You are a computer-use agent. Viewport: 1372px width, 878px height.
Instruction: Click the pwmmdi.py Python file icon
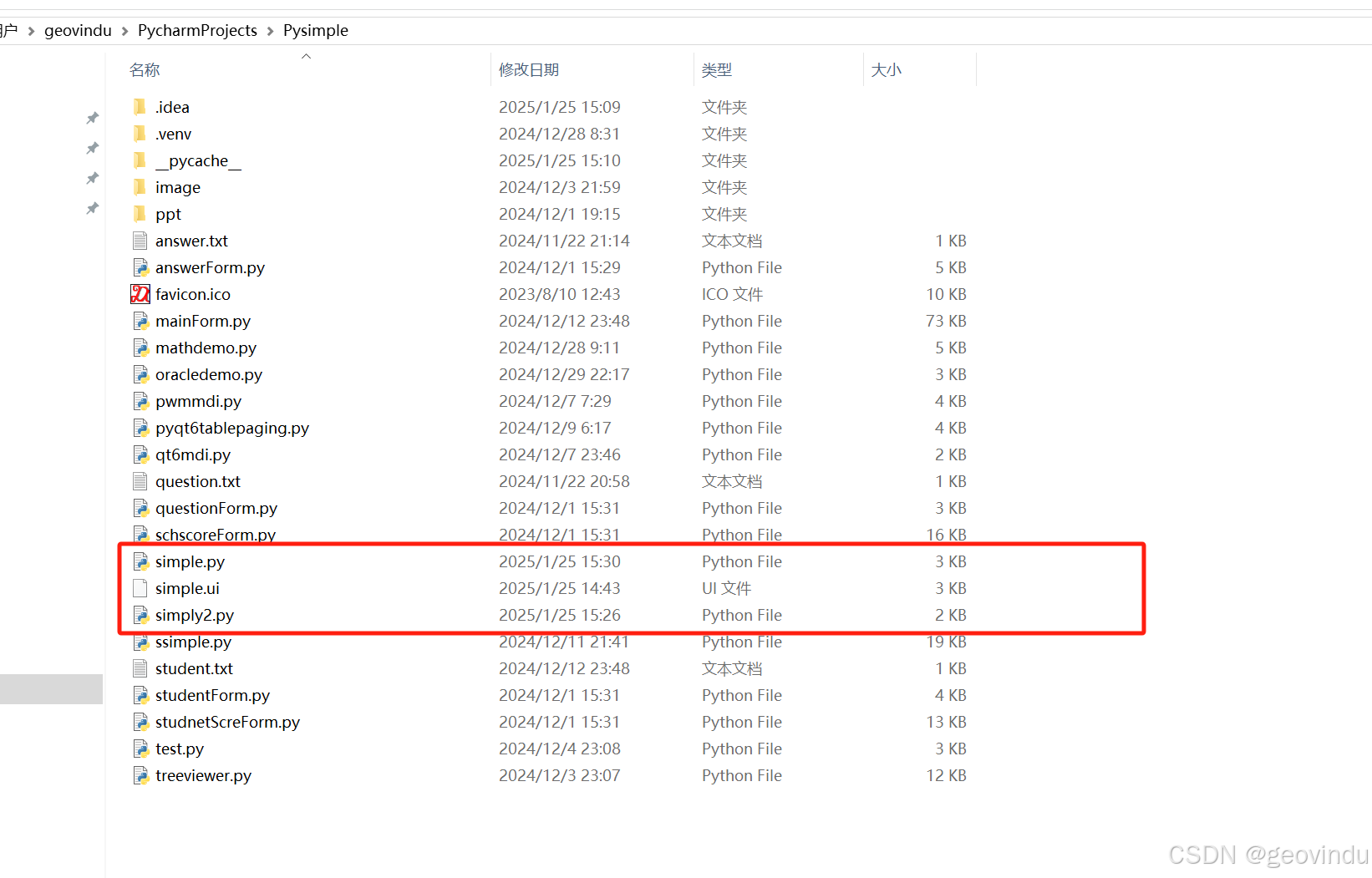pos(140,401)
